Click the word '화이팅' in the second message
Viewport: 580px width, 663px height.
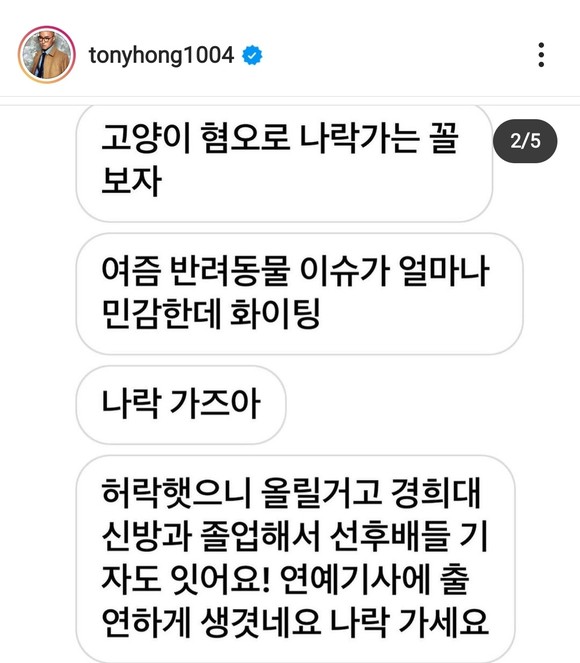click(x=275, y=314)
